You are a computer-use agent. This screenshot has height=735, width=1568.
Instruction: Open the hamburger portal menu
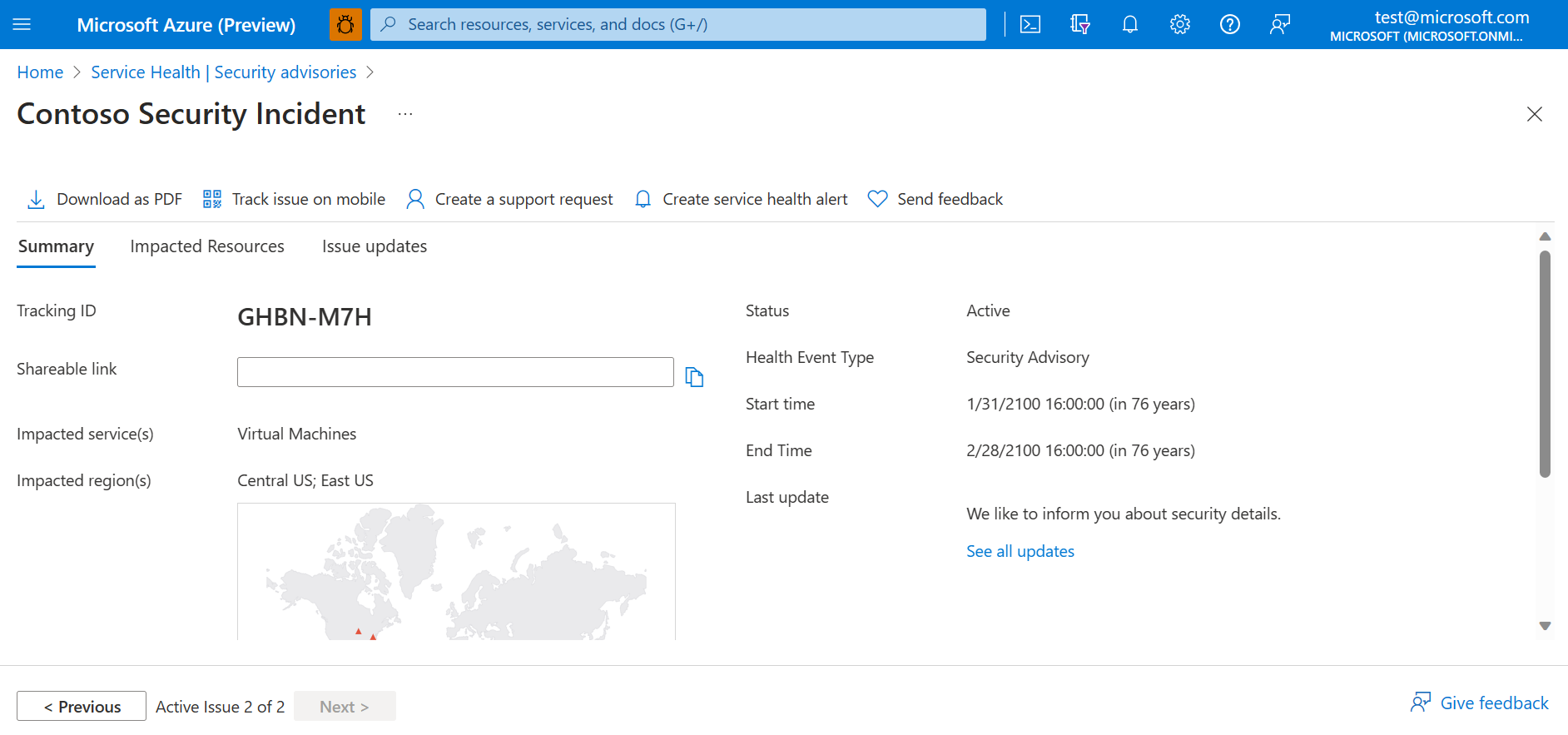pyautogui.click(x=22, y=25)
